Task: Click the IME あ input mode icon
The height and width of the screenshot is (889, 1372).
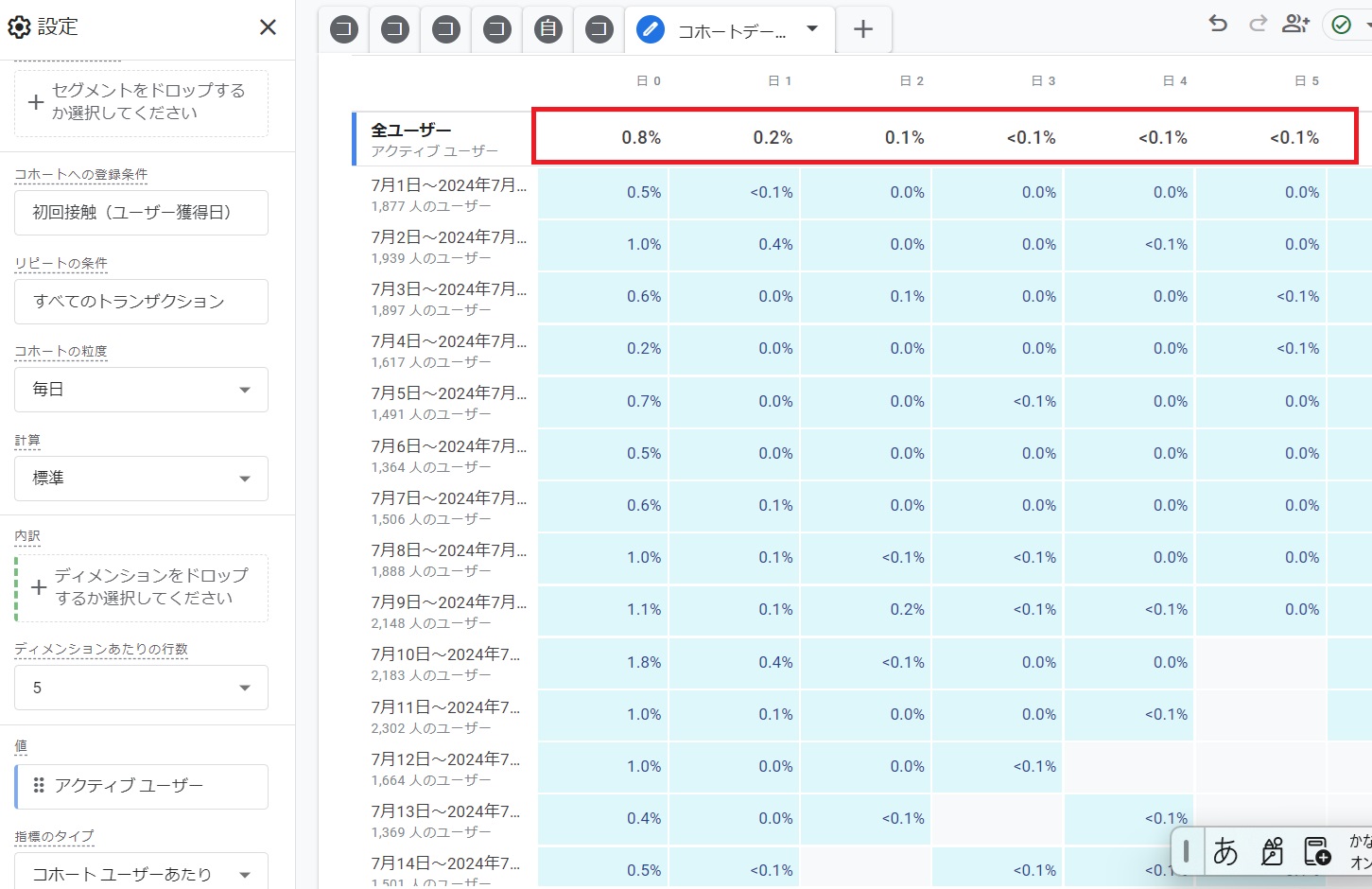Action: tap(1225, 852)
